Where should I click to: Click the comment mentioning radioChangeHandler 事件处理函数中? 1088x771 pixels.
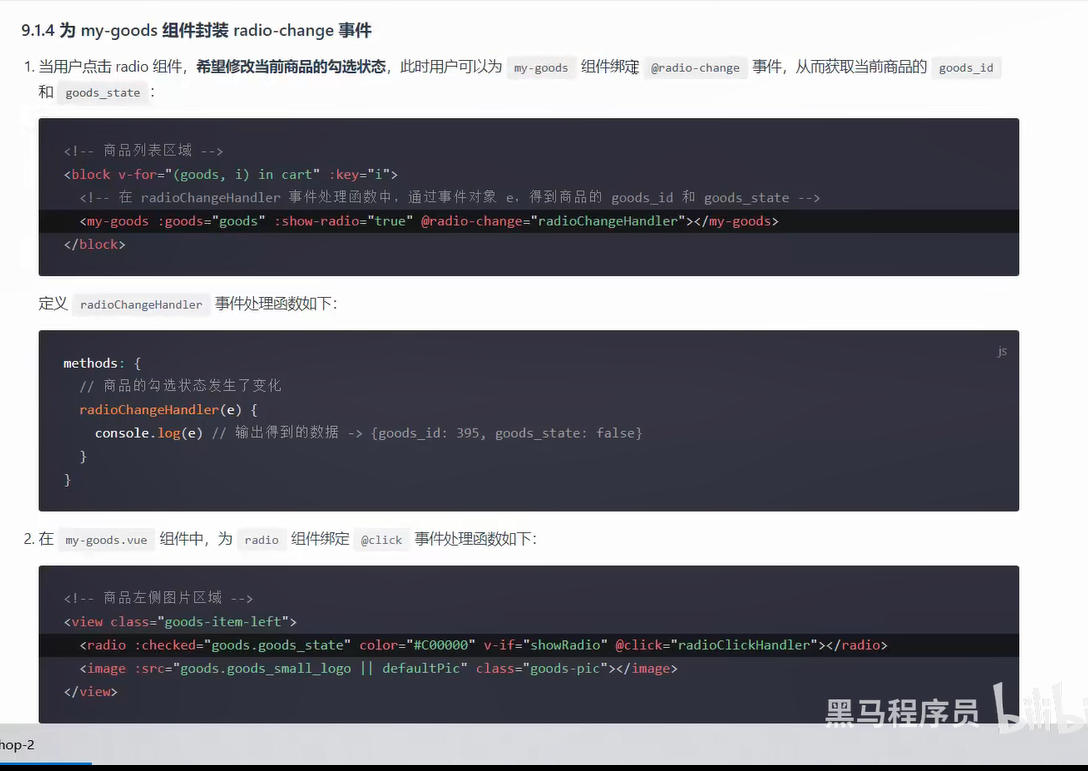[450, 198]
